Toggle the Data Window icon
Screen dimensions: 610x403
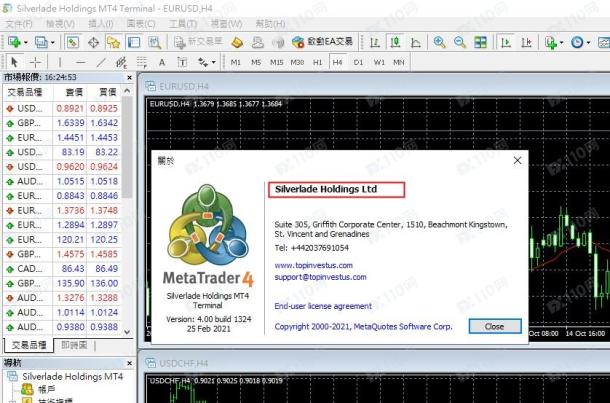coord(93,42)
